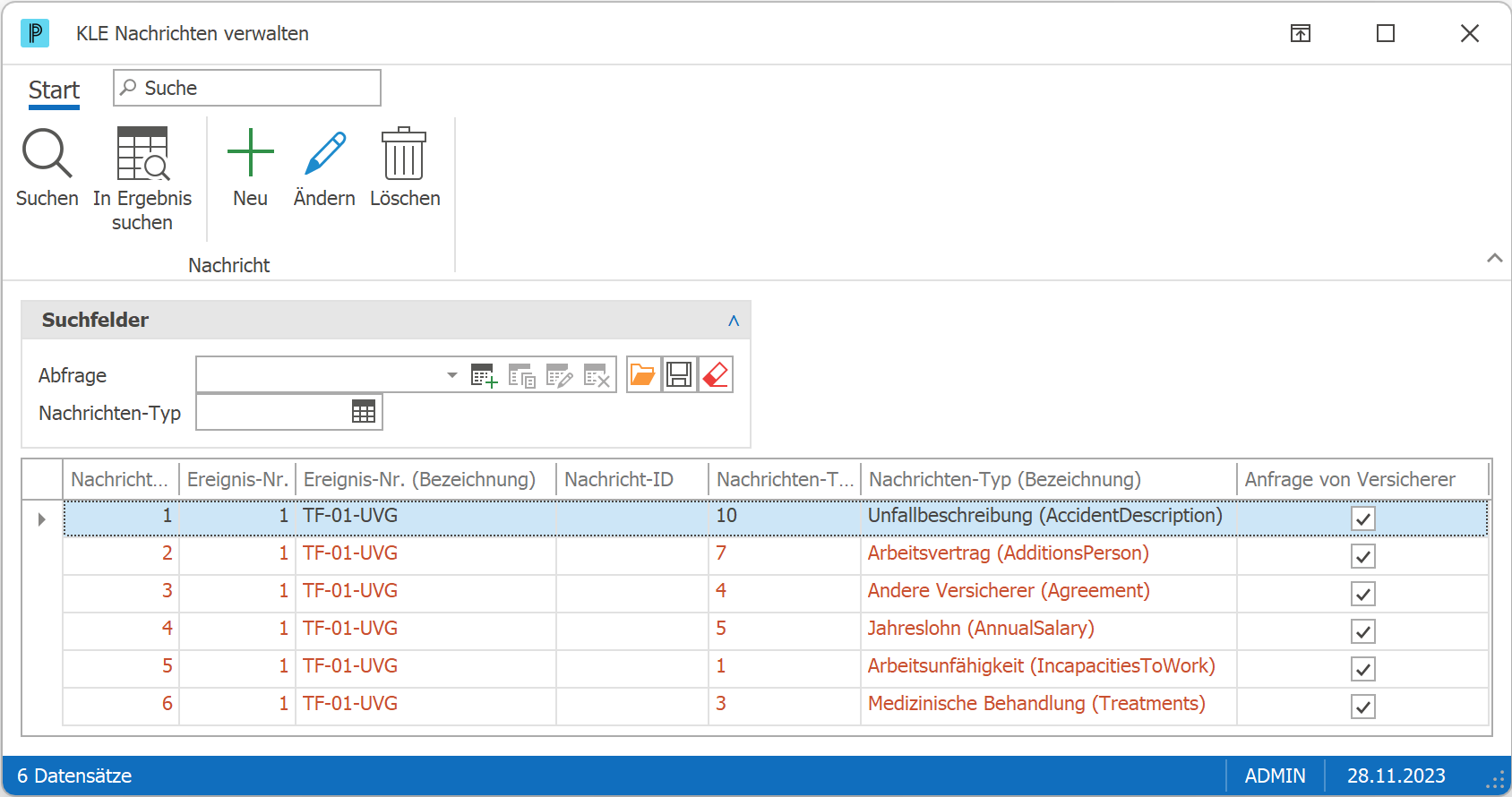Screen dimensions: 1512x797
Task: Sort by Ereignis-Nr. (Bezeichnung) column header
Action: (425, 480)
